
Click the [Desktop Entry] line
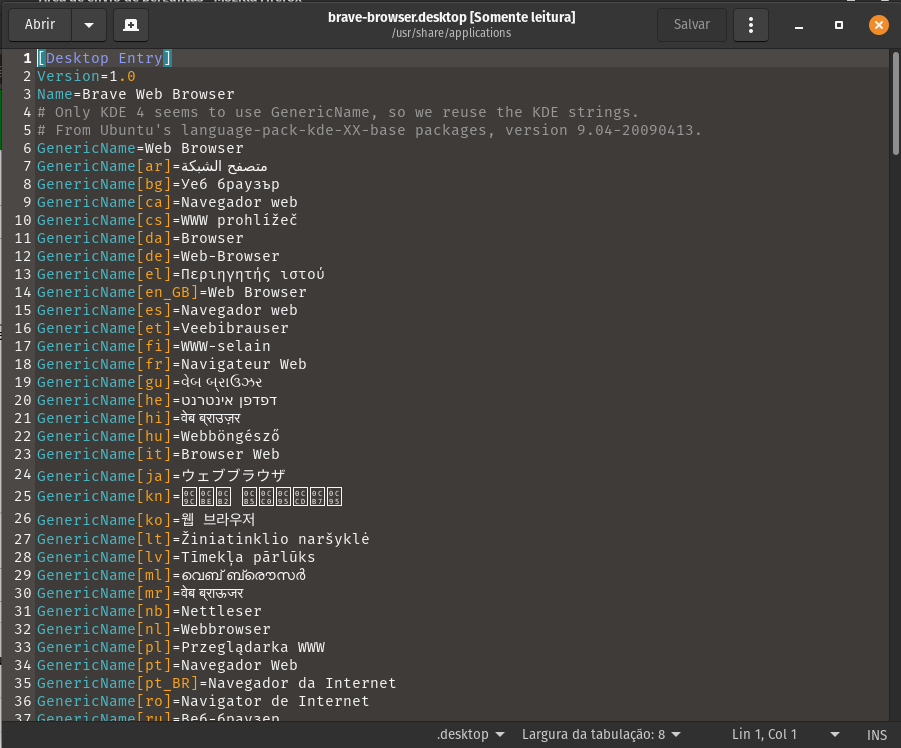click(104, 58)
